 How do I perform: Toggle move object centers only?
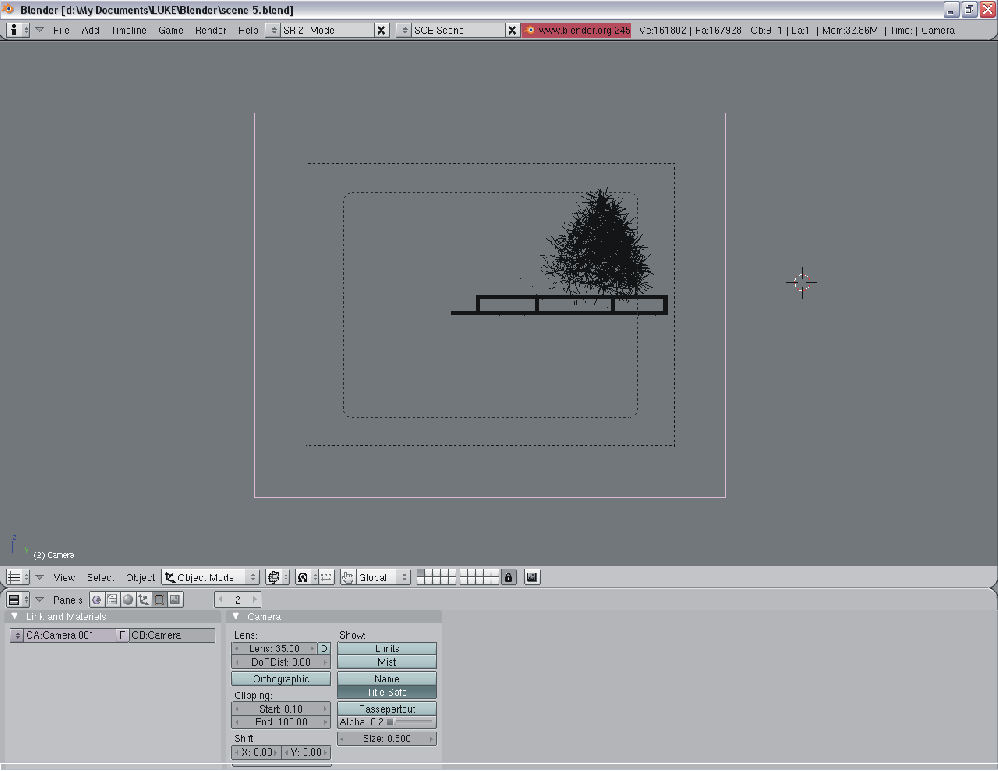point(327,577)
